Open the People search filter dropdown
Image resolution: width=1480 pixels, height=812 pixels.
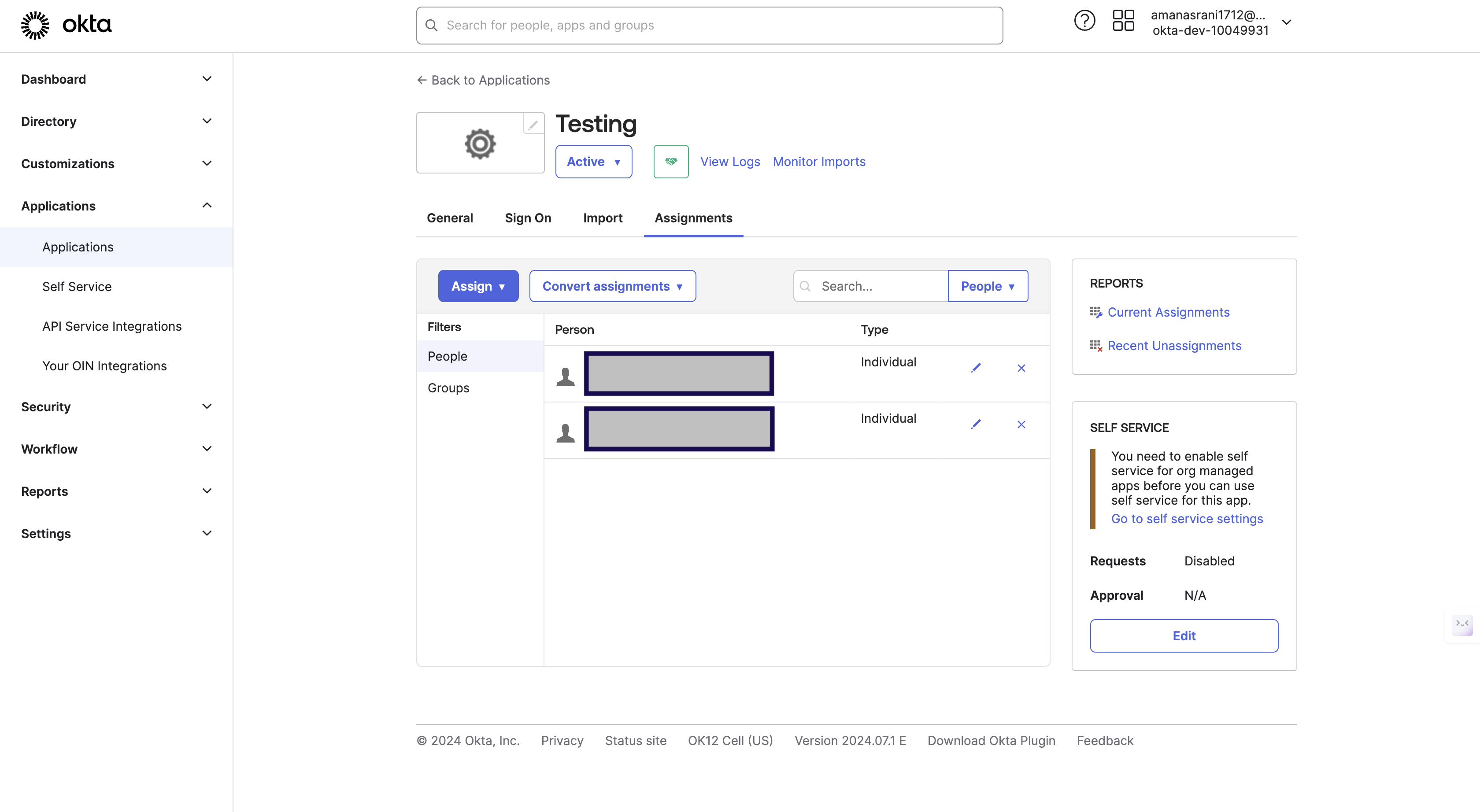click(987, 286)
